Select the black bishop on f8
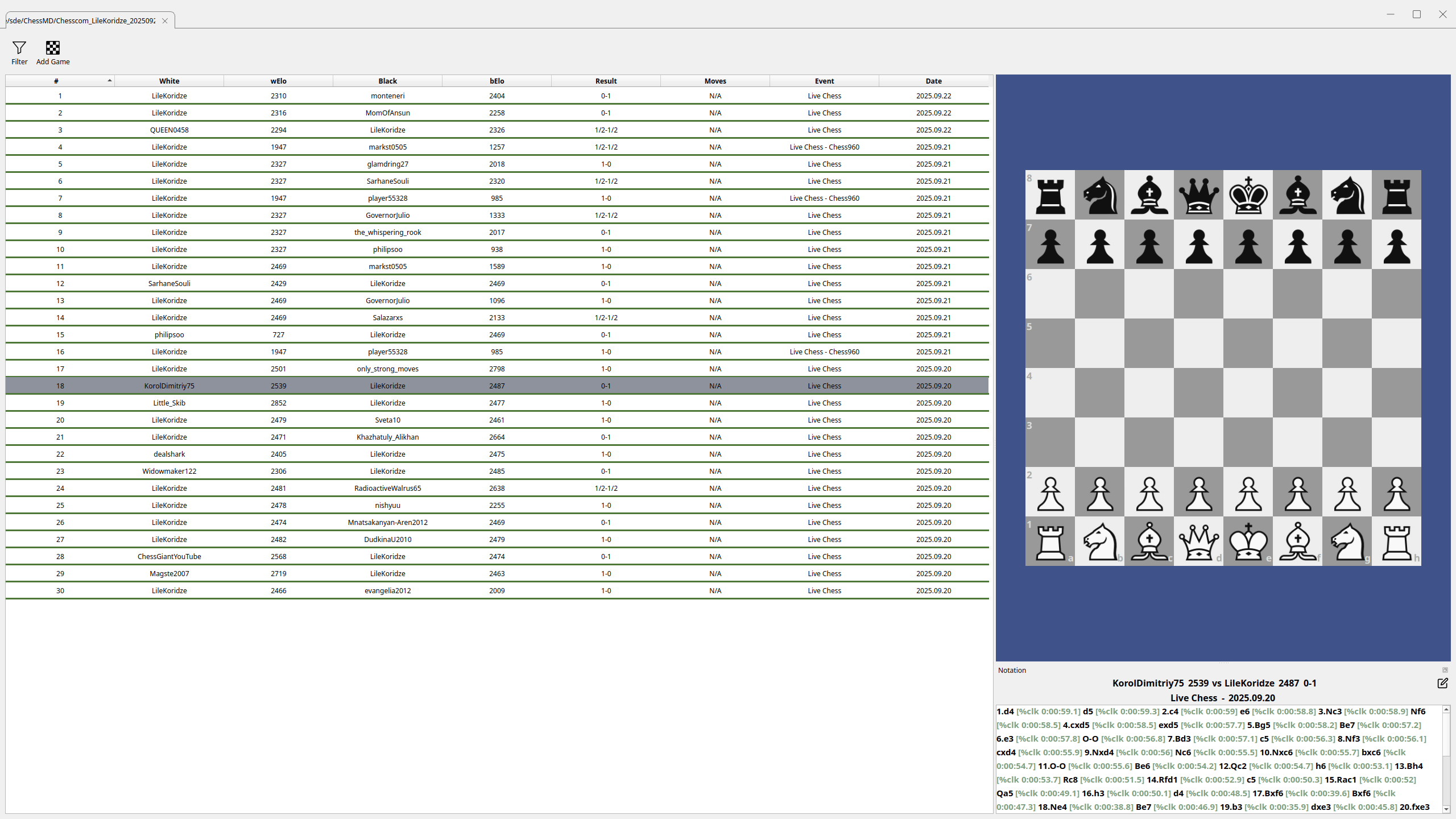 (1297, 195)
